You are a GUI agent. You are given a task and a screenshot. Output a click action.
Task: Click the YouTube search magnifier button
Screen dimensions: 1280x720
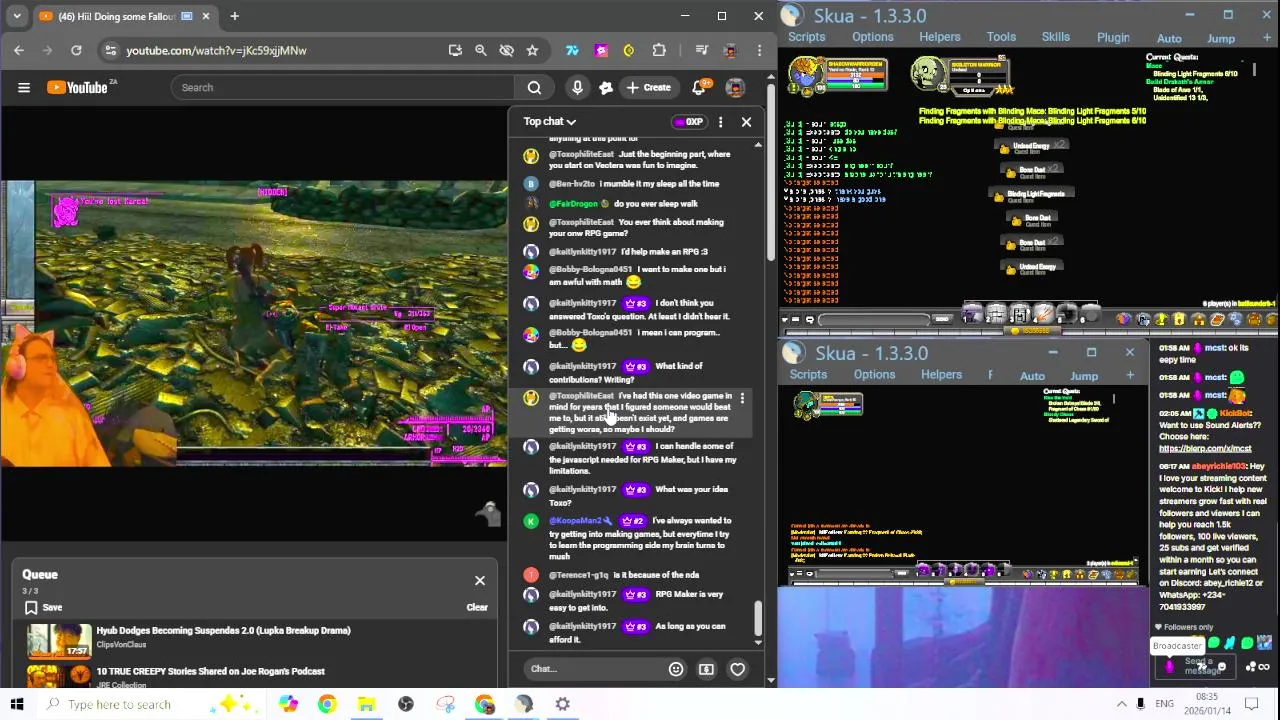point(534,87)
